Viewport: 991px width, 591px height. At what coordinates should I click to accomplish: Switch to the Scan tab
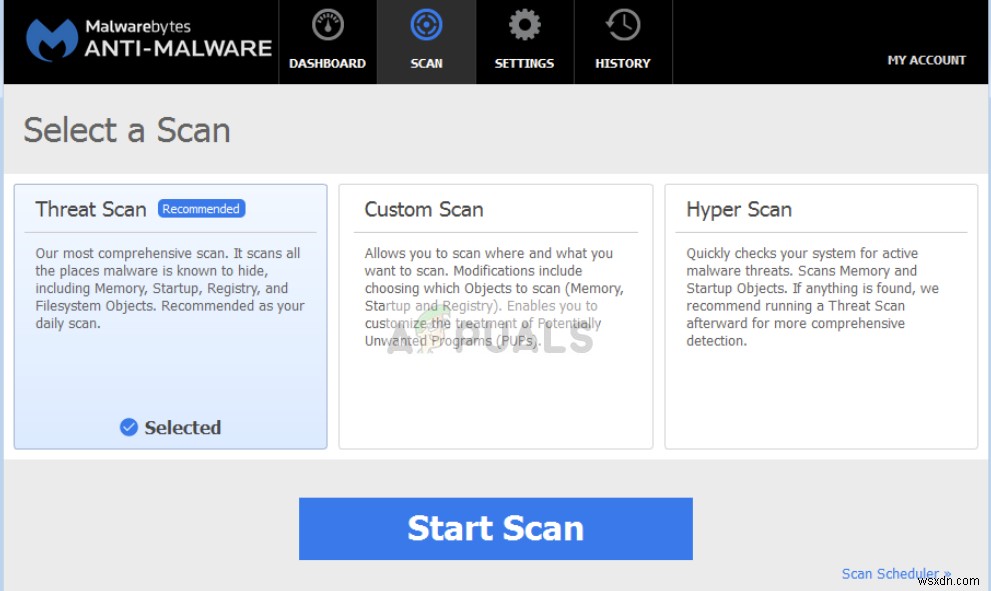pyautogui.click(x=426, y=42)
